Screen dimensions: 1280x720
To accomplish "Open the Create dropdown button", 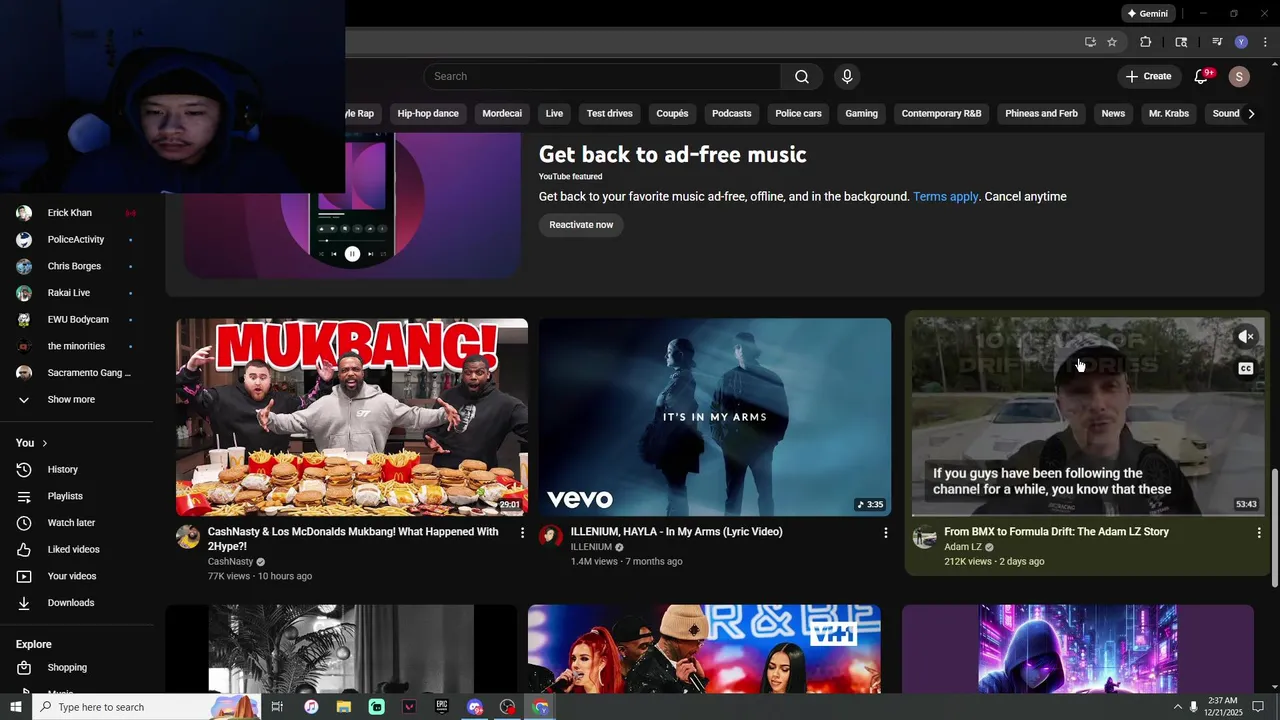I will (x=1148, y=77).
